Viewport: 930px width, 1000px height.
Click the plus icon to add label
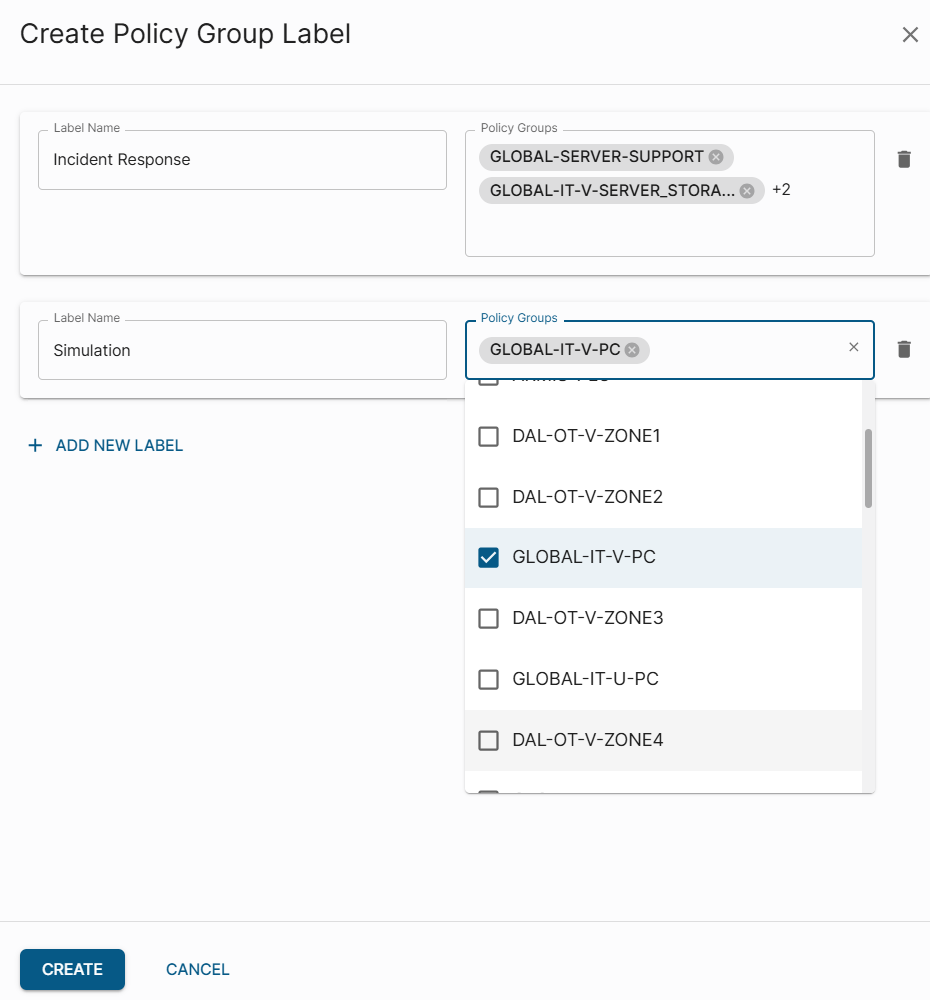pyautogui.click(x=35, y=445)
